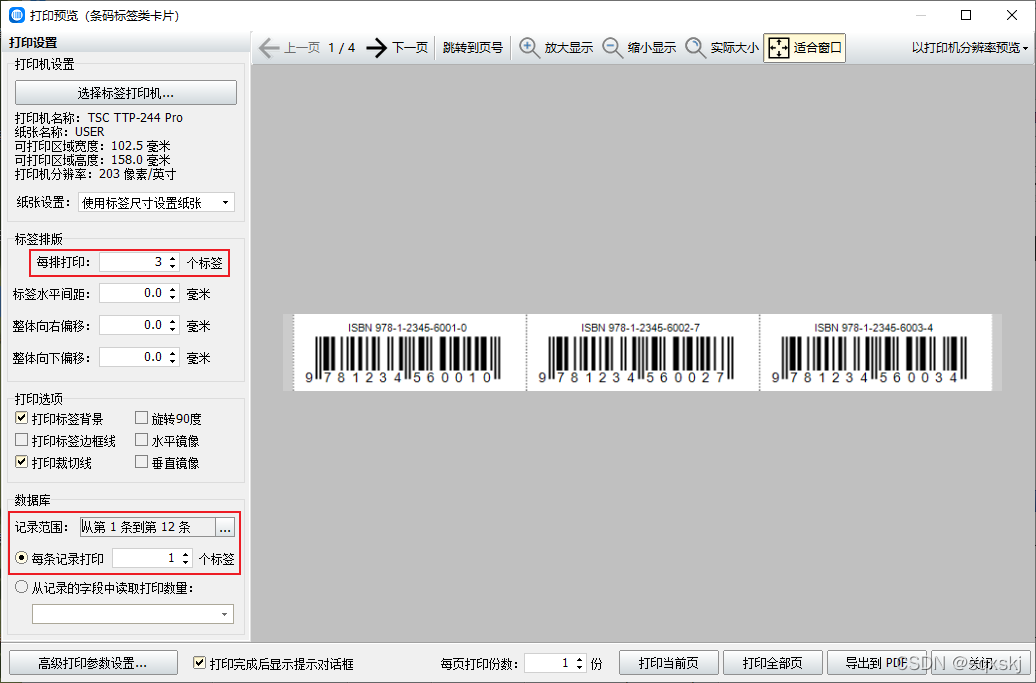Select the fit window icon
Screen dimensions: 1036x683
coord(779,48)
